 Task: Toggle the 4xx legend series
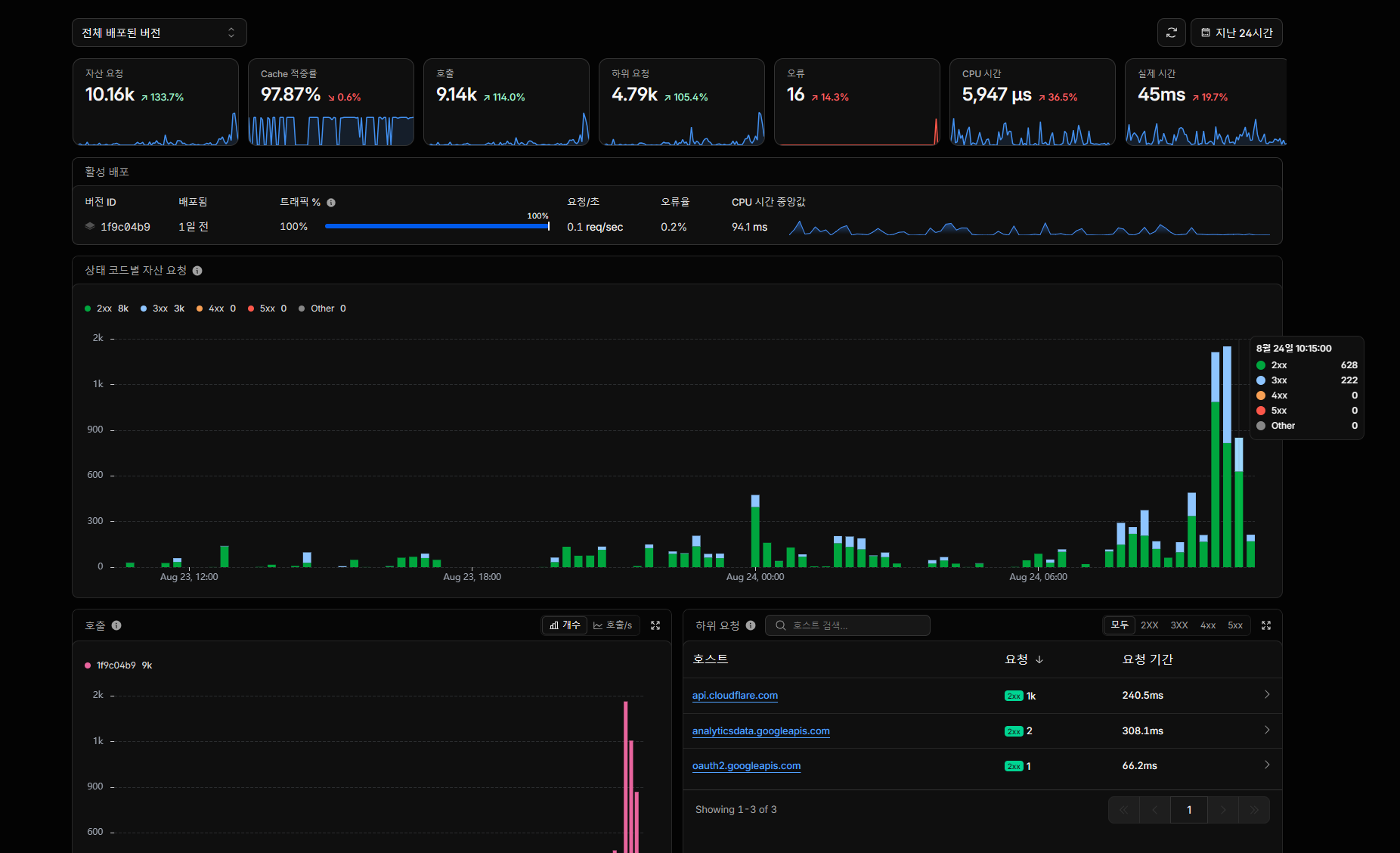pyautogui.click(x=216, y=309)
